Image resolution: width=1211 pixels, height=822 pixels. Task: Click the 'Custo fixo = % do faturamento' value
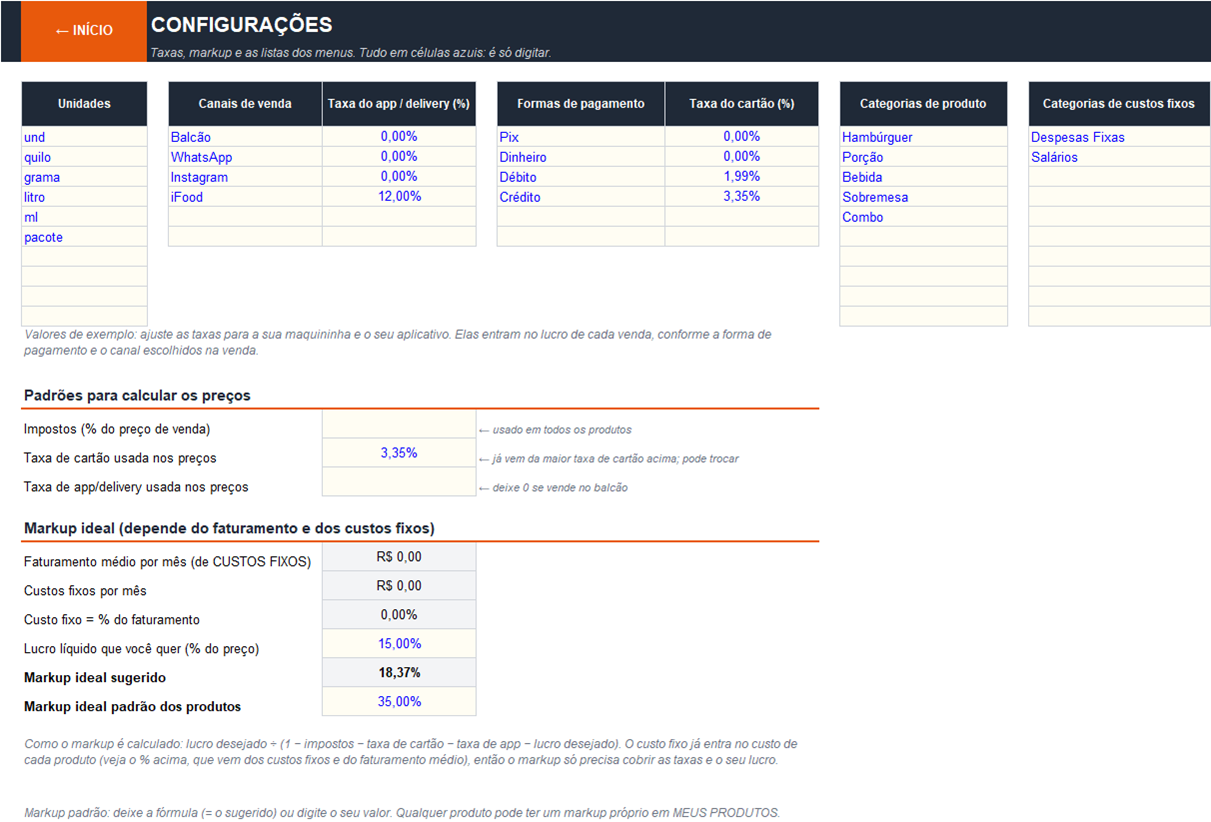(399, 615)
